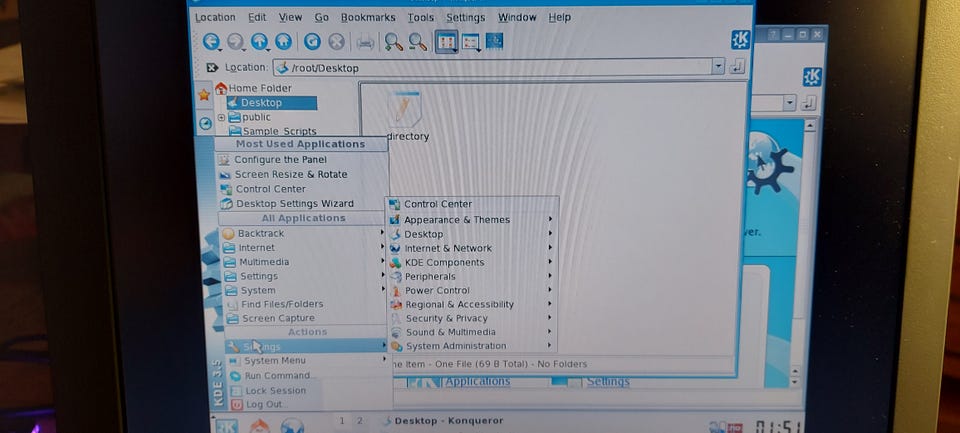Expand the Appearance & Themes submenu
Viewport: 960px width, 433px height.
point(471,219)
